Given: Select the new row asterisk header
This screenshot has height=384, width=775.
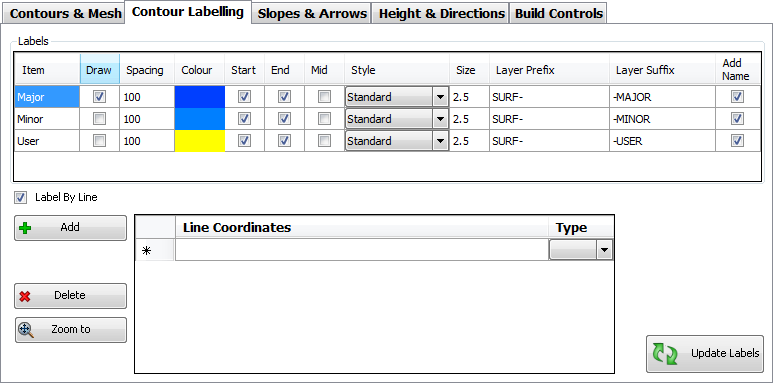Looking at the screenshot, I should (x=154, y=251).
